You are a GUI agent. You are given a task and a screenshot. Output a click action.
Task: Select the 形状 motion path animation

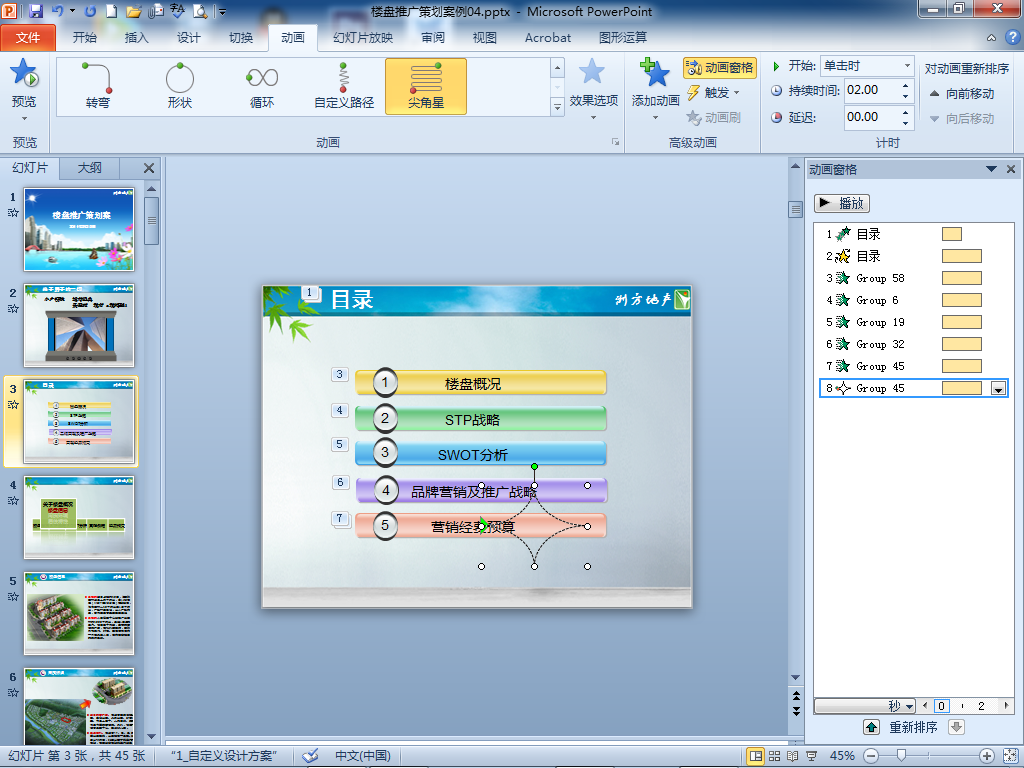point(180,86)
